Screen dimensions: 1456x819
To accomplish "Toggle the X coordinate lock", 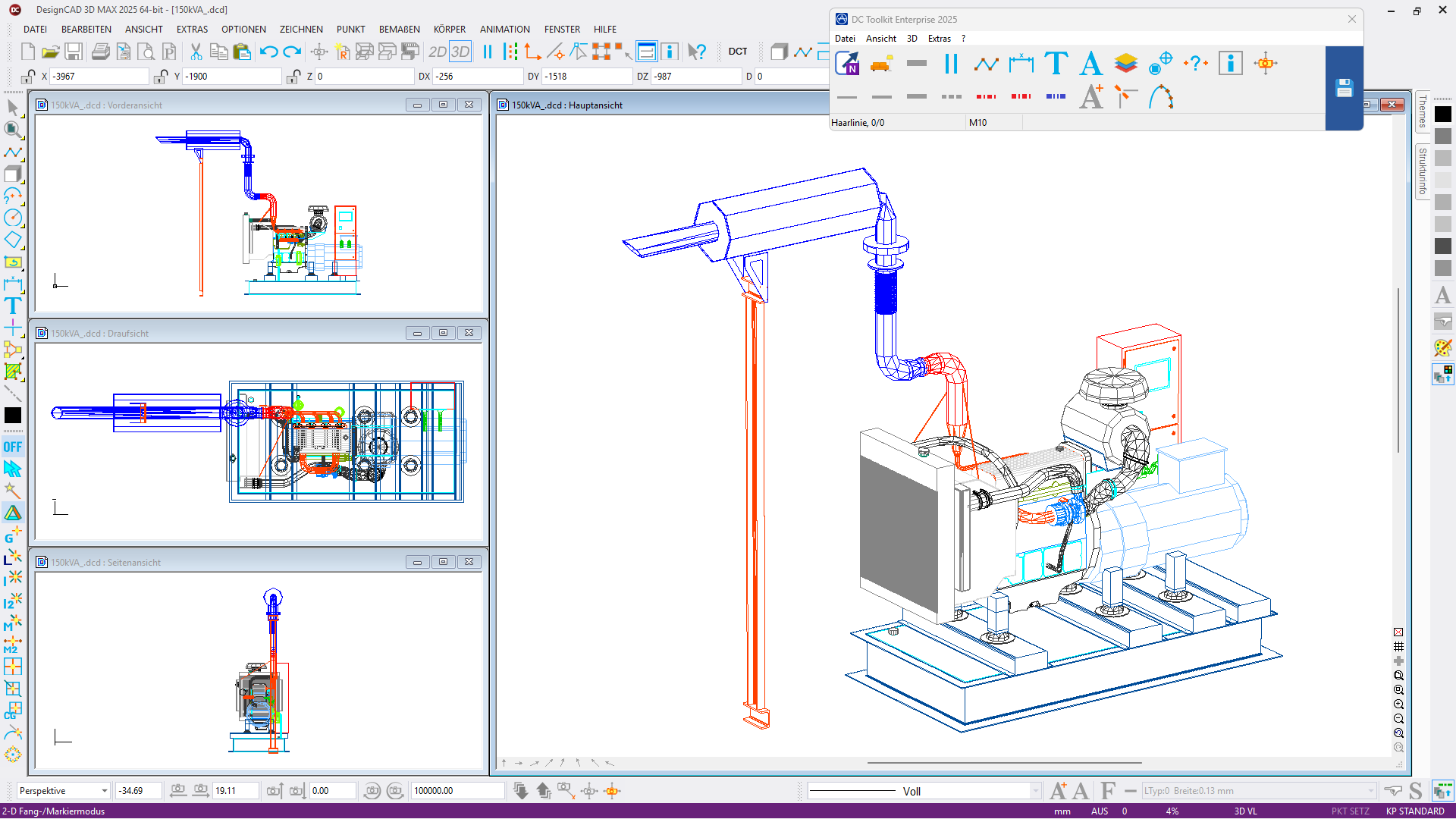I will 28,77.
